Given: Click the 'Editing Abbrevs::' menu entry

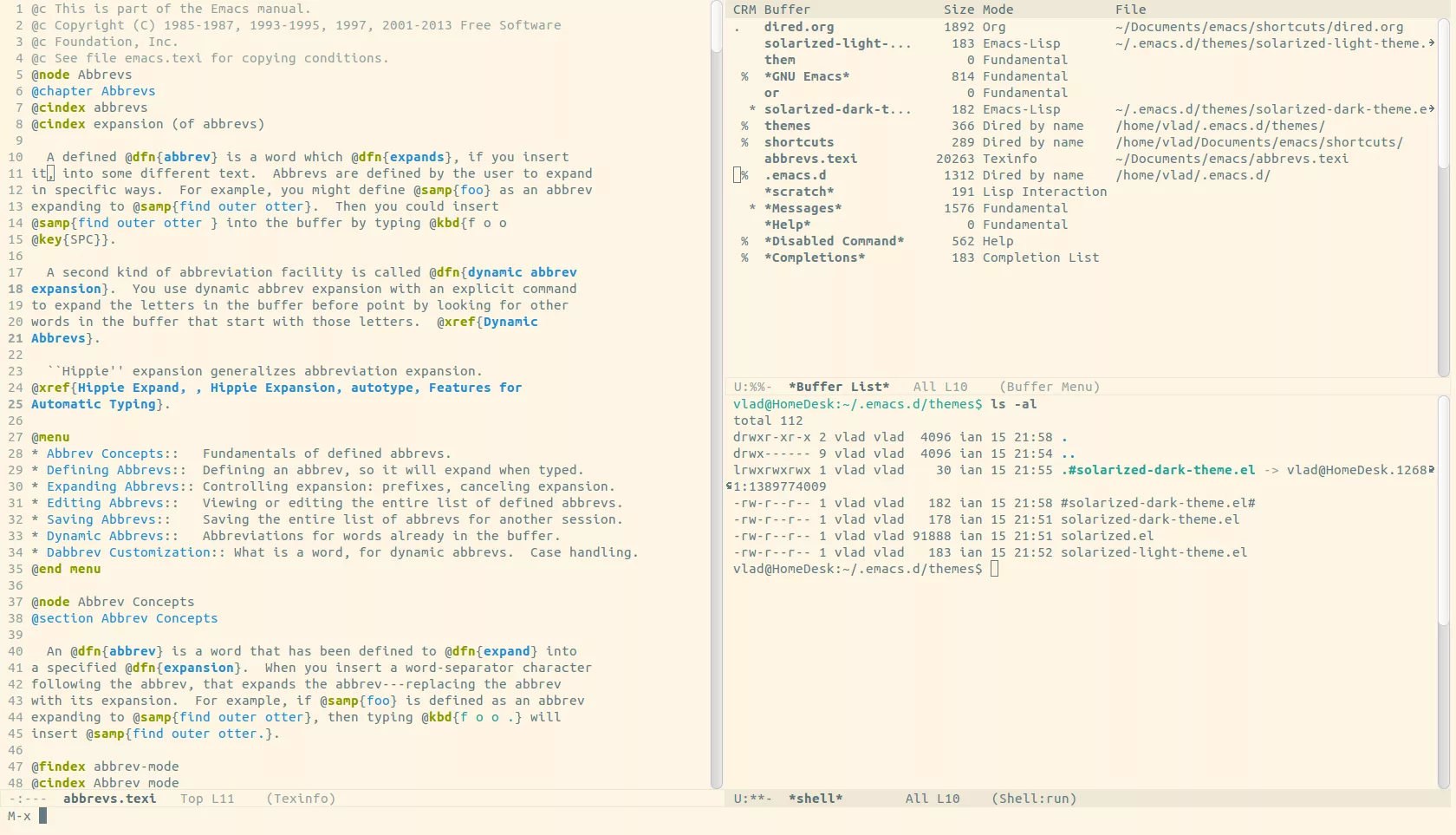Looking at the screenshot, I should 113,503.
